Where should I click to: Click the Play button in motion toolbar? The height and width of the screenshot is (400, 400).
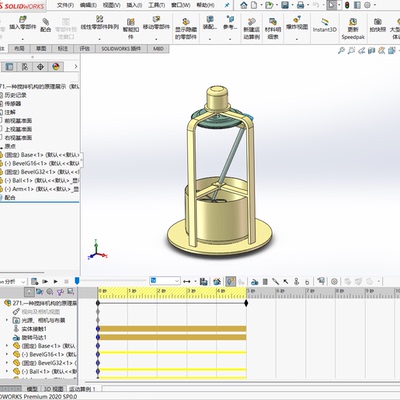point(56,282)
